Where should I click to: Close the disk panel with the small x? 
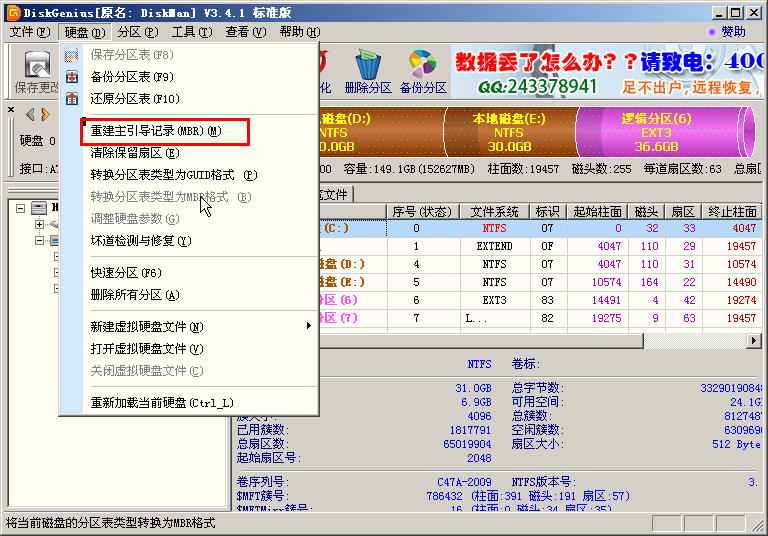pos(11,109)
